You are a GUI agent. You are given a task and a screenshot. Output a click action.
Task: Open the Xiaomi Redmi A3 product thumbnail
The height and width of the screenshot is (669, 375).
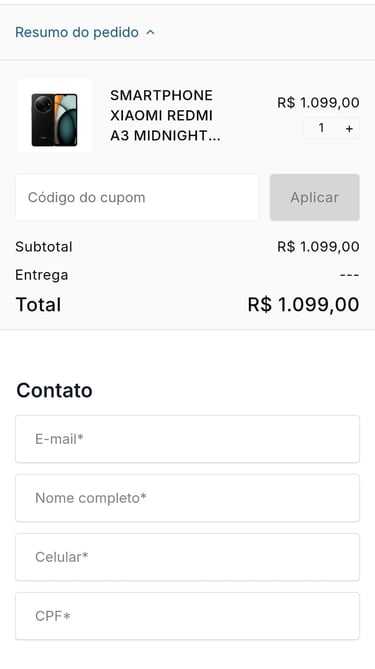click(55, 115)
